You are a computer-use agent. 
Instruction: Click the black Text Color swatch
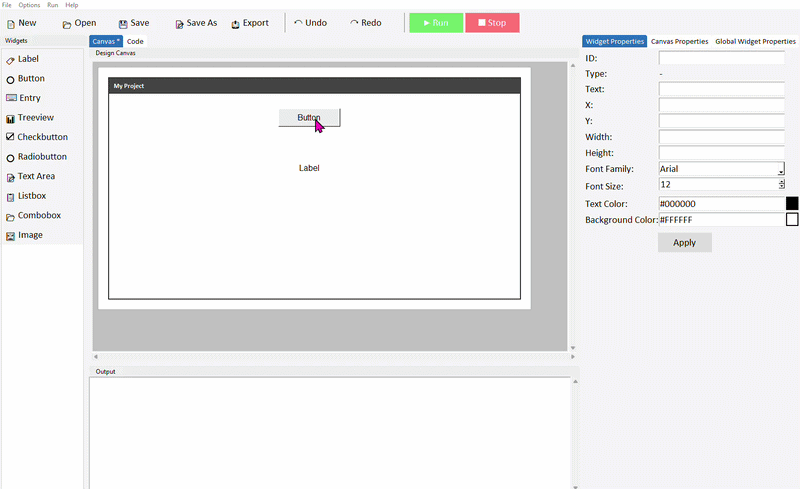792,204
